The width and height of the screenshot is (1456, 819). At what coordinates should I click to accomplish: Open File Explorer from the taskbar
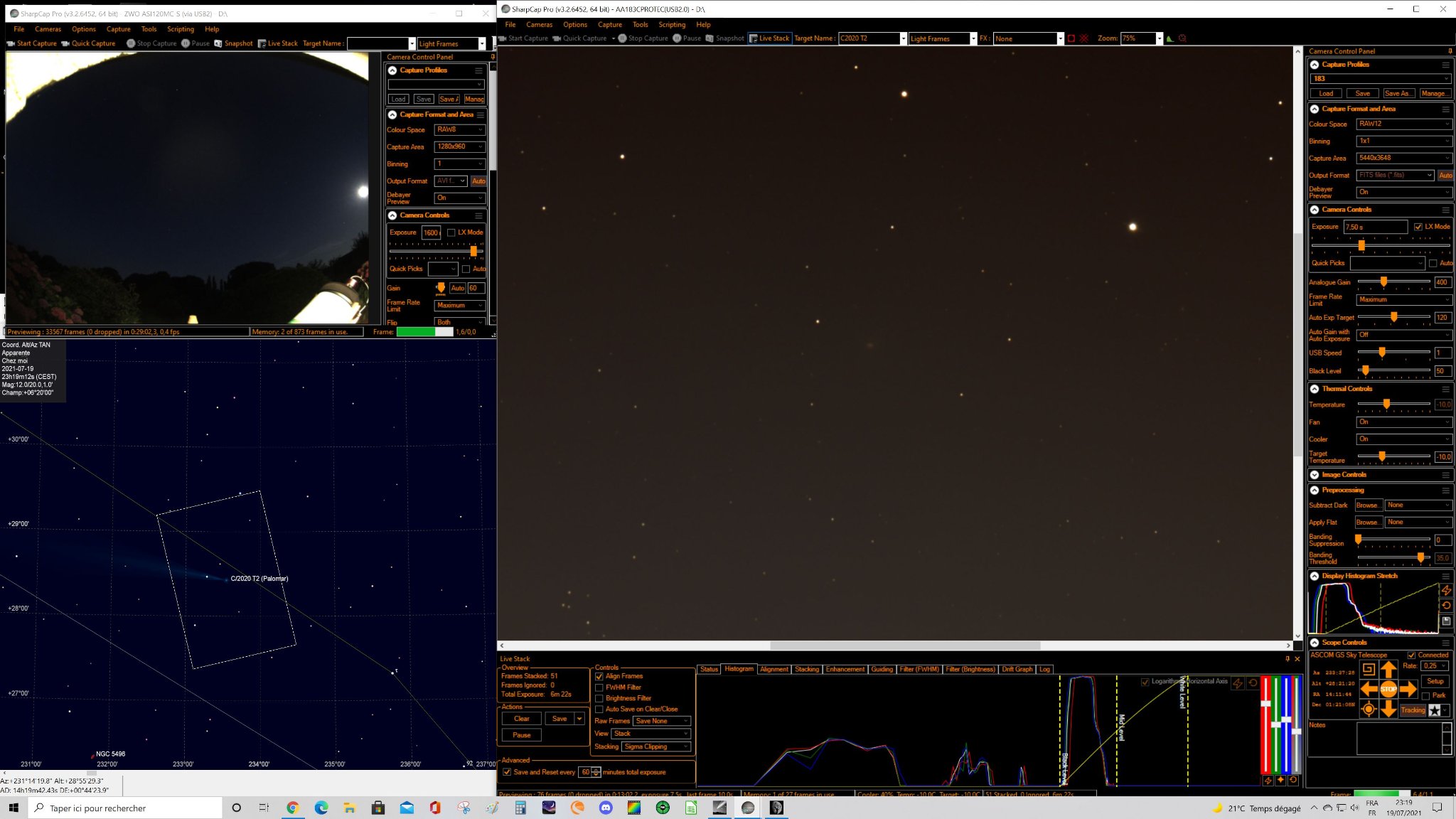point(349,808)
